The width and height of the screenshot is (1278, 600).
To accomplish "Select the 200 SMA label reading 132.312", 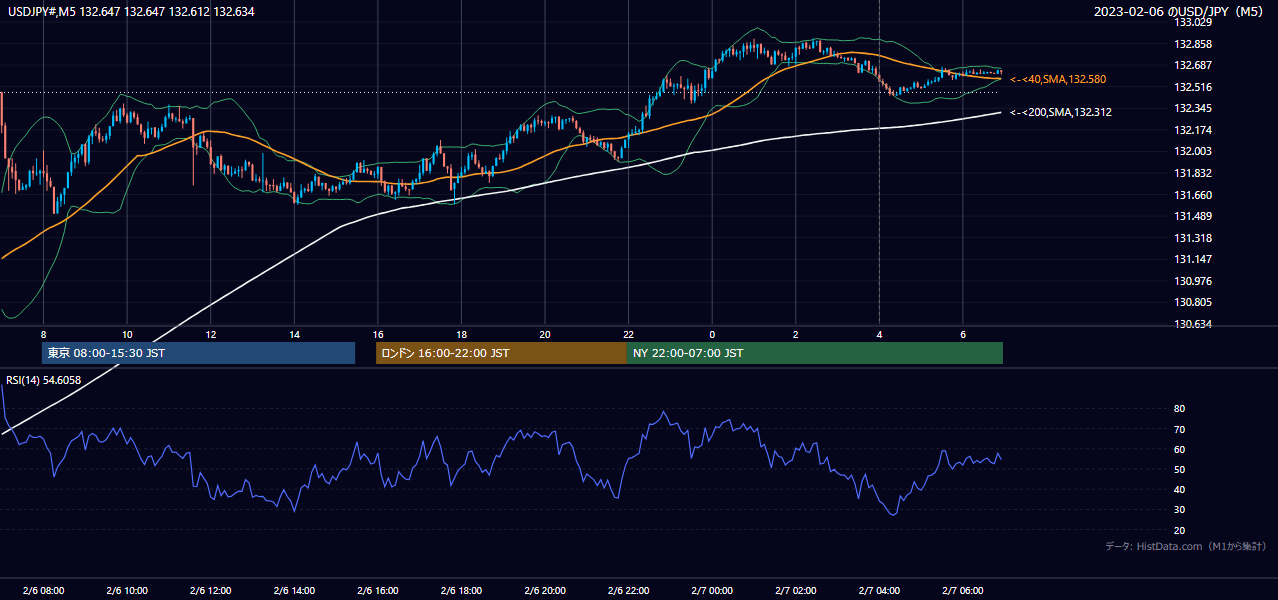I will pyautogui.click(x=1061, y=113).
